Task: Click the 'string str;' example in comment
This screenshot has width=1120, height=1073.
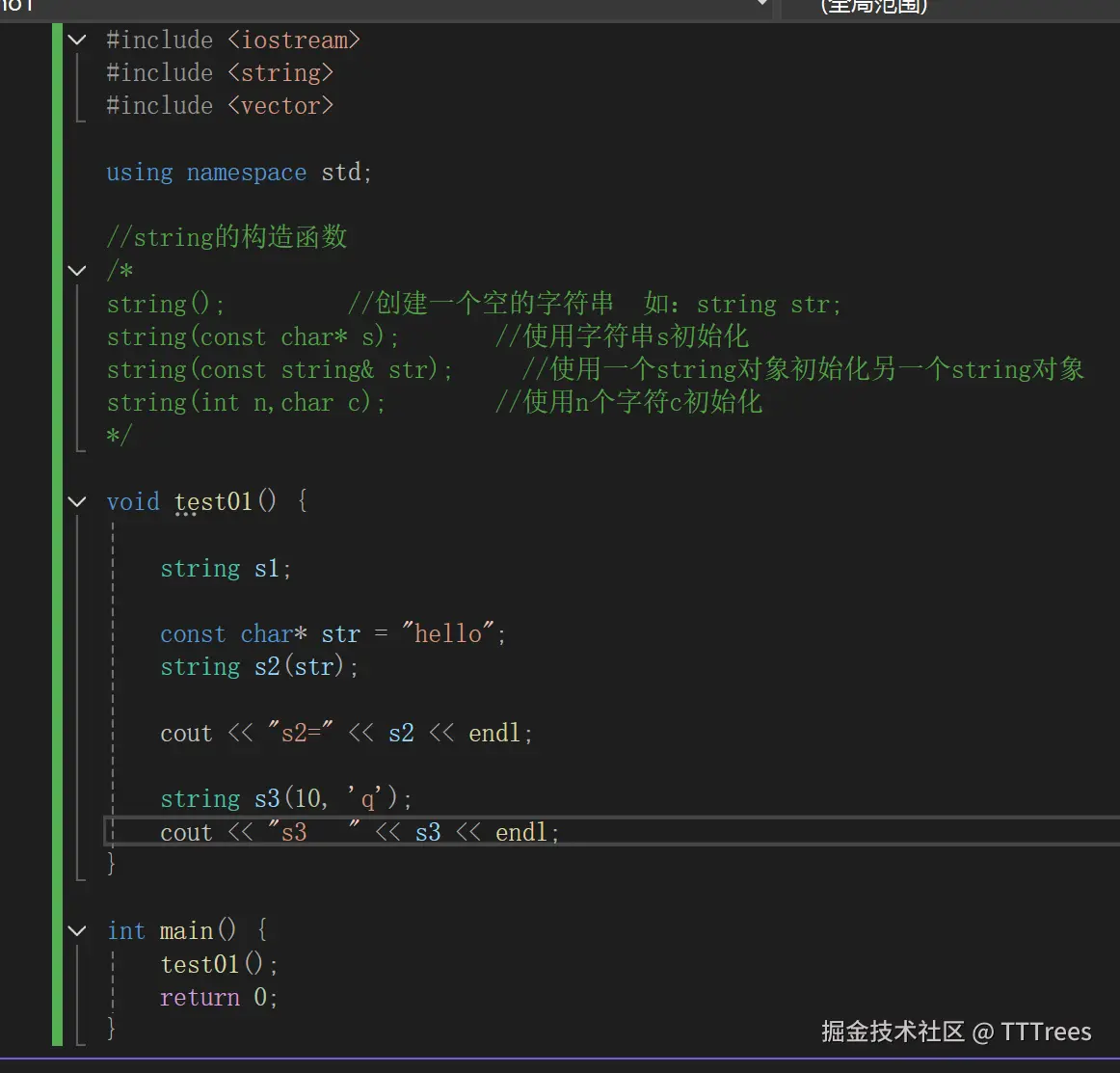Action: (x=769, y=305)
